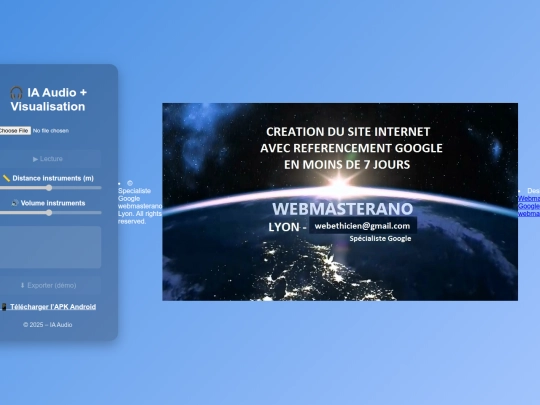The height and width of the screenshot is (405, 540).
Task: Click the 'Specialiste Google webmasterano Lyon' copyright text
Action: (139, 202)
